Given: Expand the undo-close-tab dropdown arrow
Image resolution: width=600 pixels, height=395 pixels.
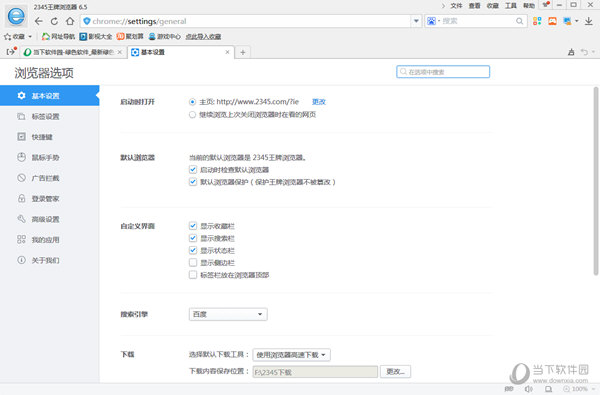Looking at the screenshot, I should click(x=593, y=52).
